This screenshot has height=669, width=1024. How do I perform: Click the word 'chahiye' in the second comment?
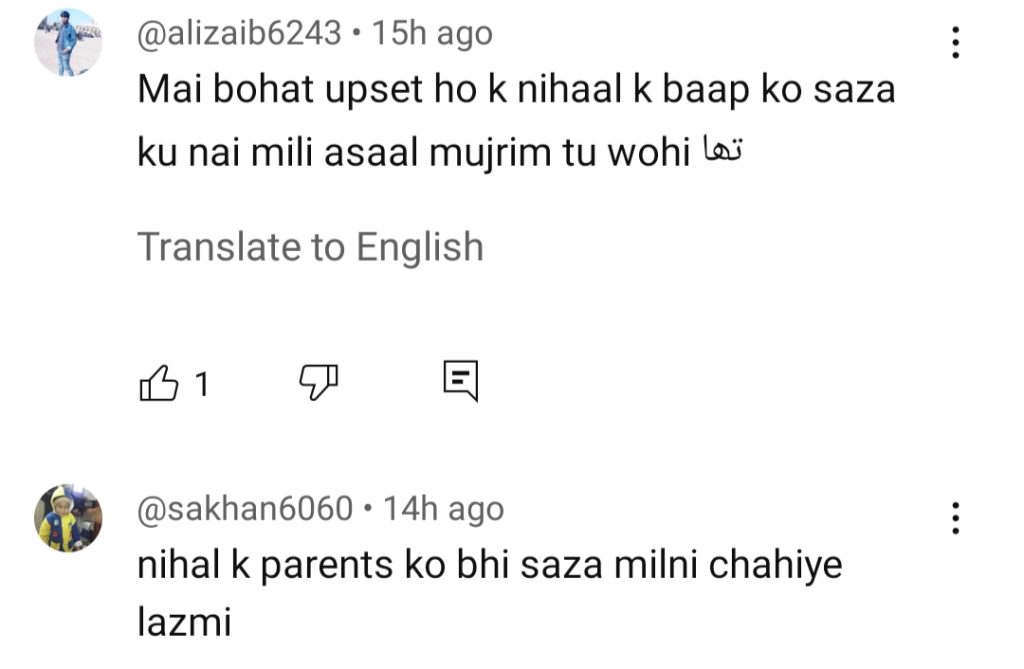(775, 565)
